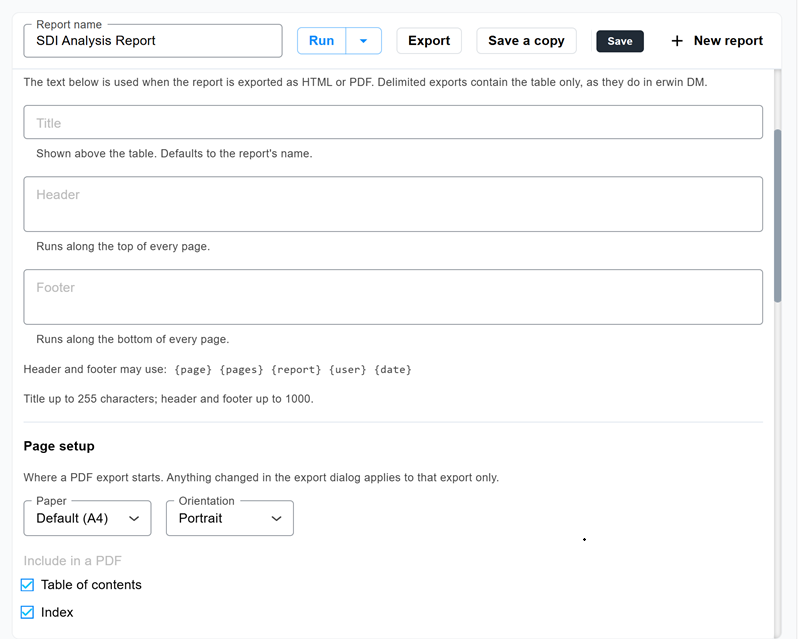800x639 pixels.
Task: Click the Page setup heading
Action: 59,446
